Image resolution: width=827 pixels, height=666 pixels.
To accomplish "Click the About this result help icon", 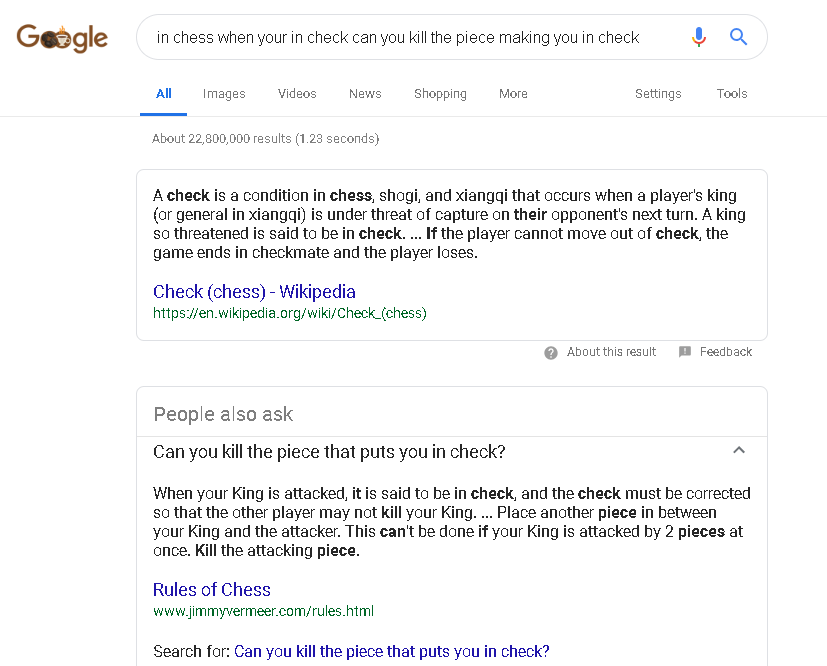I will (551, 352).
